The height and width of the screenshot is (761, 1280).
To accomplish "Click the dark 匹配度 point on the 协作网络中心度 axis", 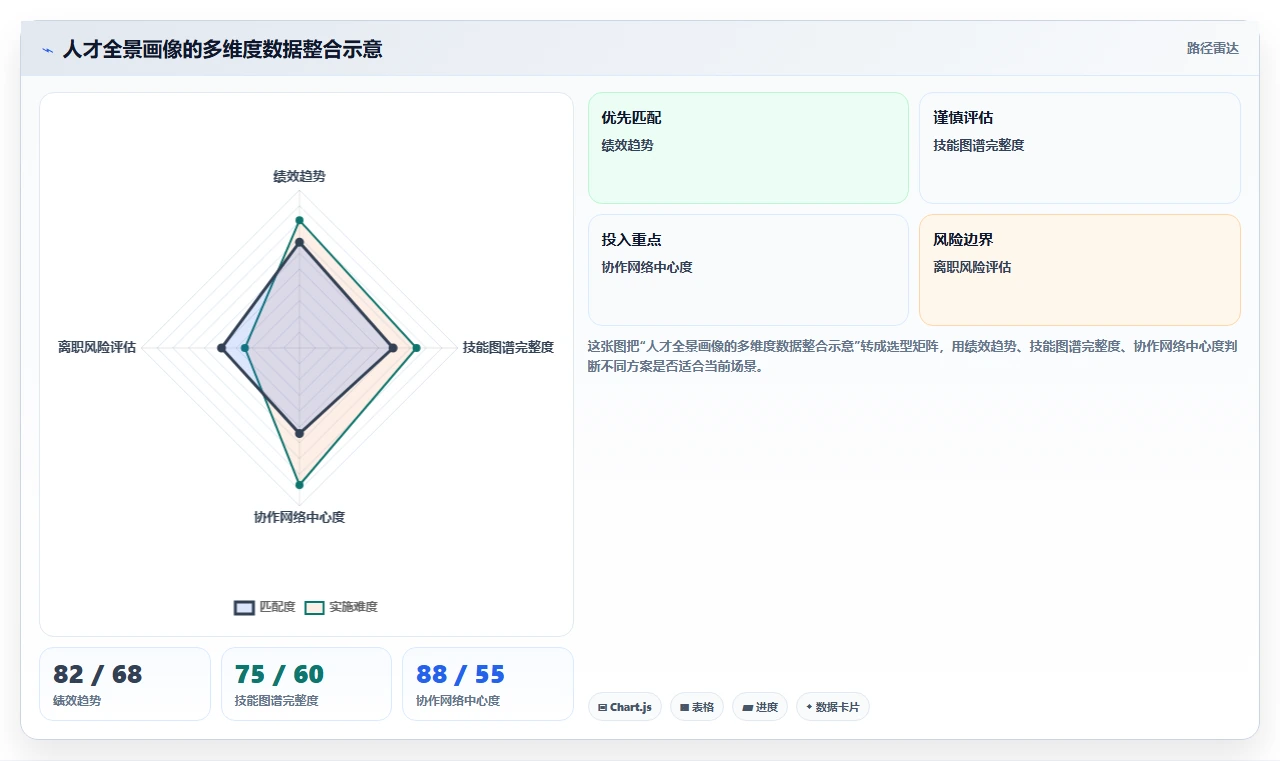I will 299,433.
